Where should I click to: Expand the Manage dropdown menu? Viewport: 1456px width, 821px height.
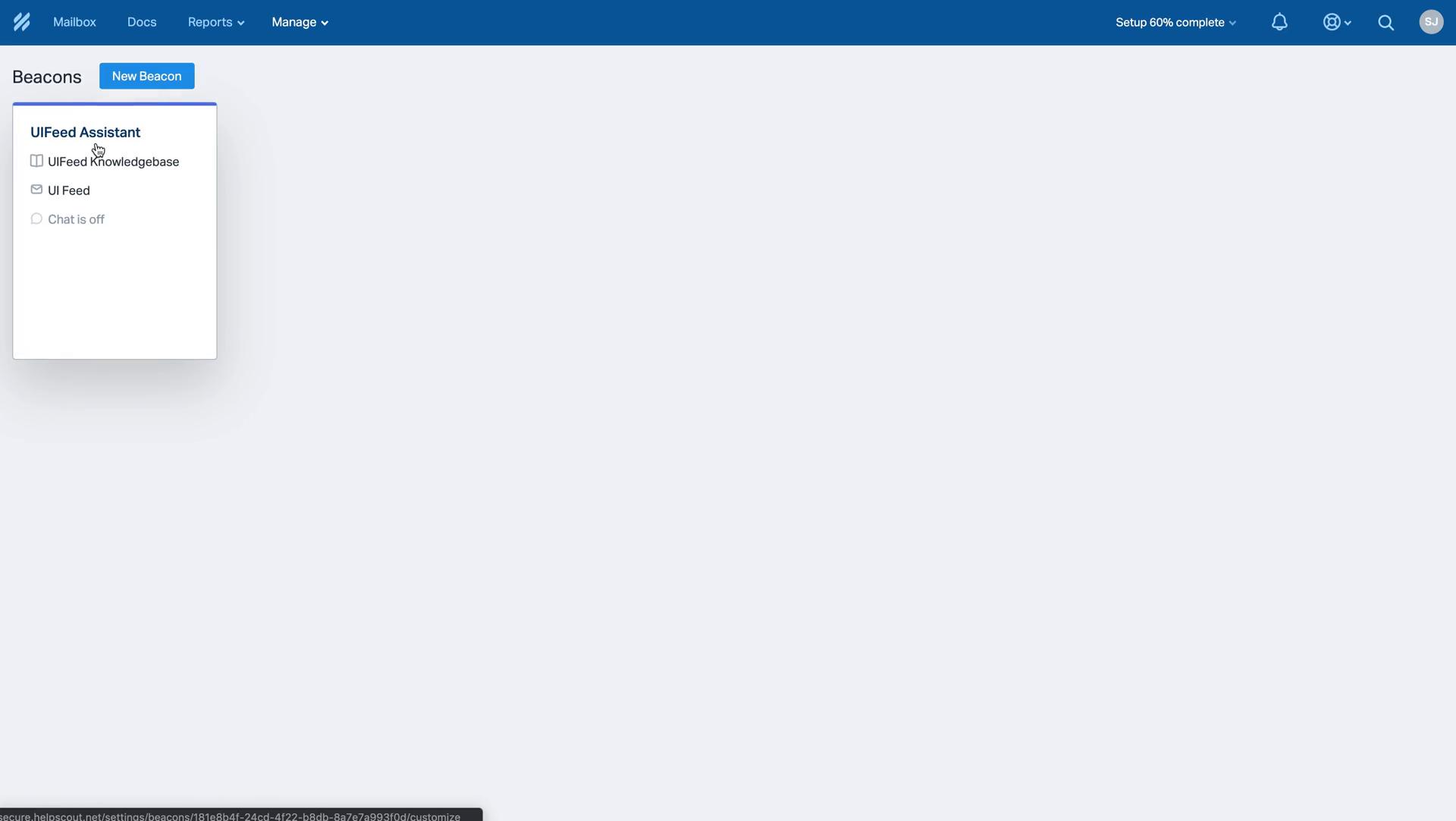pyautogui.click(x=298, y=22)
